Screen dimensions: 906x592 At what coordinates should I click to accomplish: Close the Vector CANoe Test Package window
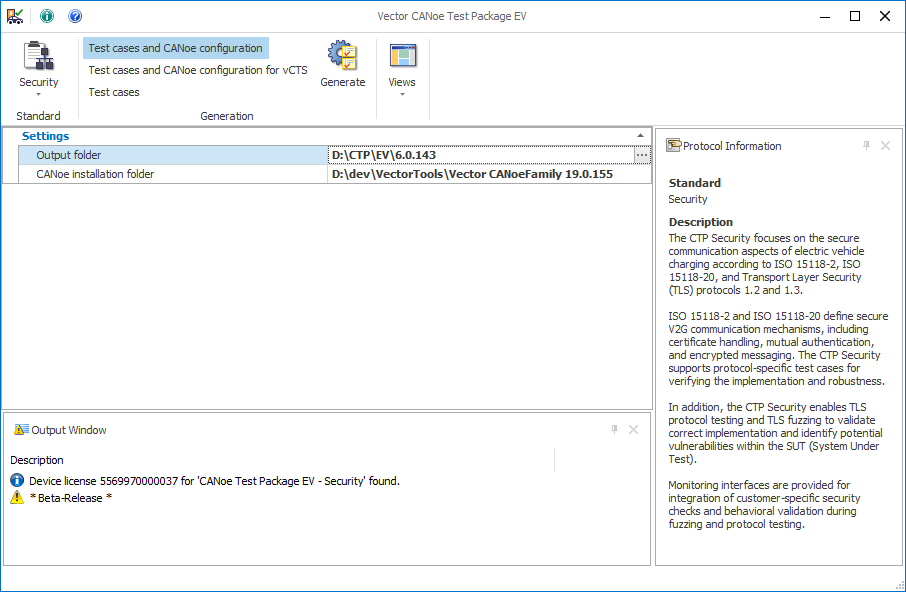tap(885, 16)
